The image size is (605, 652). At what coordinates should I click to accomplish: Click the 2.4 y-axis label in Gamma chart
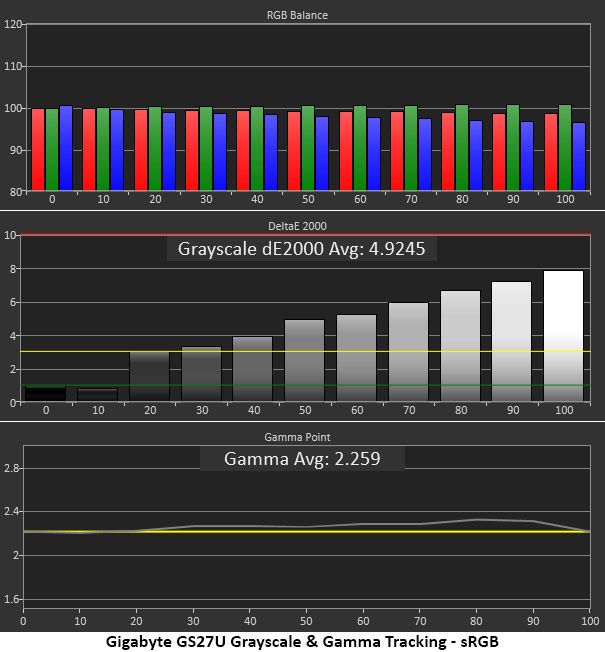pos(12,511)
